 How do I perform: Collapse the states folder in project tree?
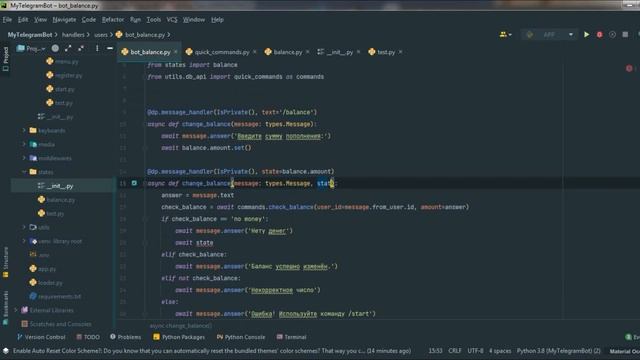(x=24, y=172)
